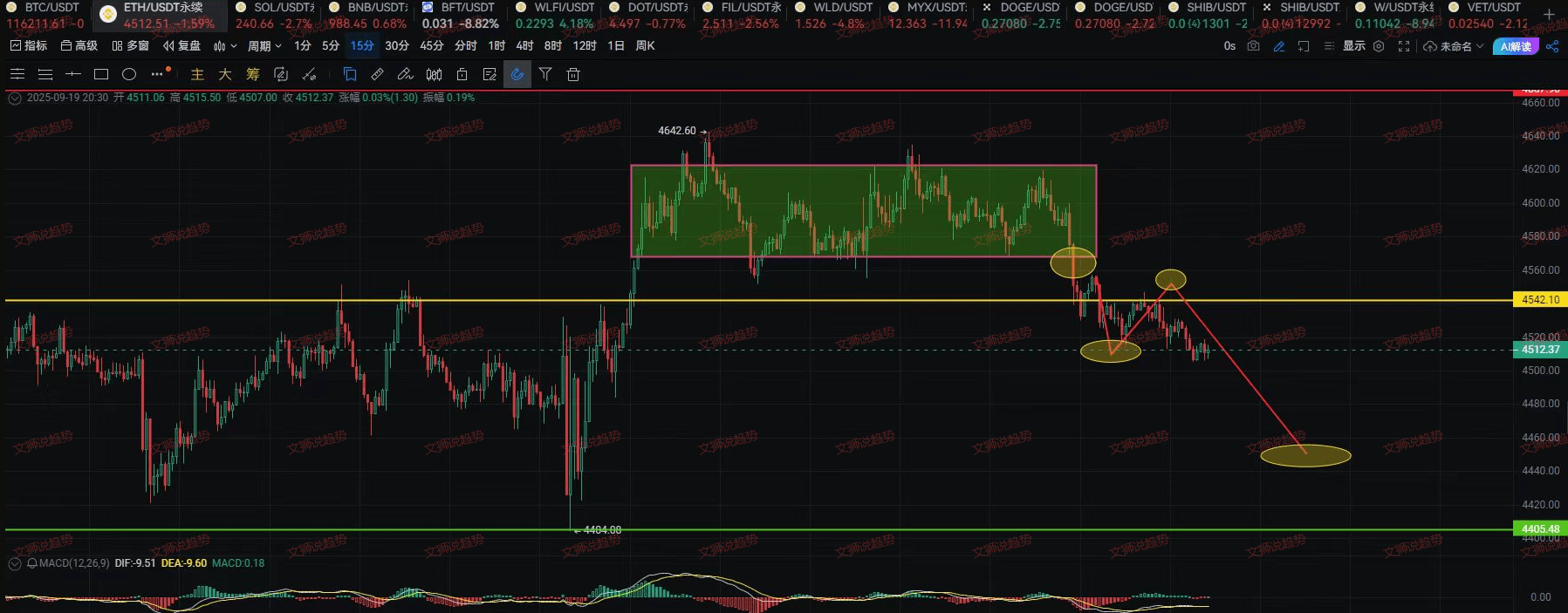The width and height of the screenshot is (1568, 613).
Task: Open the 指标 indicators panel
Action: pyautogui.click(x=28, y=45)
